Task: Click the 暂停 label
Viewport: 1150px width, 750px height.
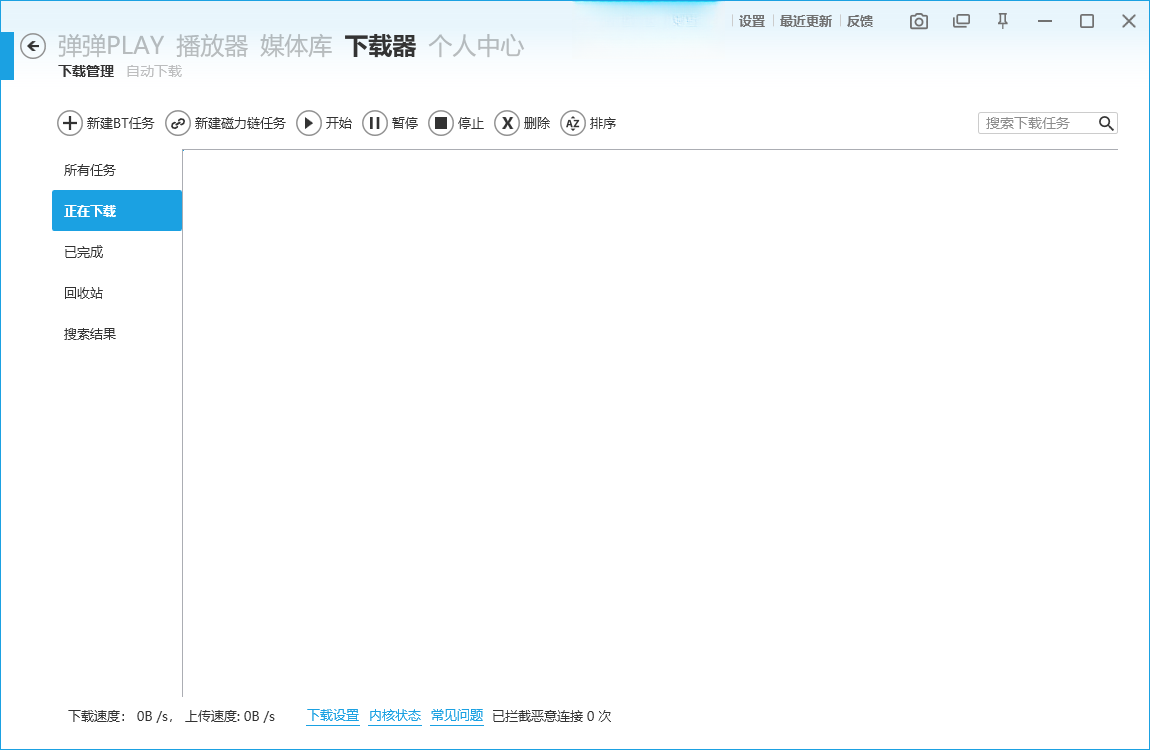Action: (405, 123)
